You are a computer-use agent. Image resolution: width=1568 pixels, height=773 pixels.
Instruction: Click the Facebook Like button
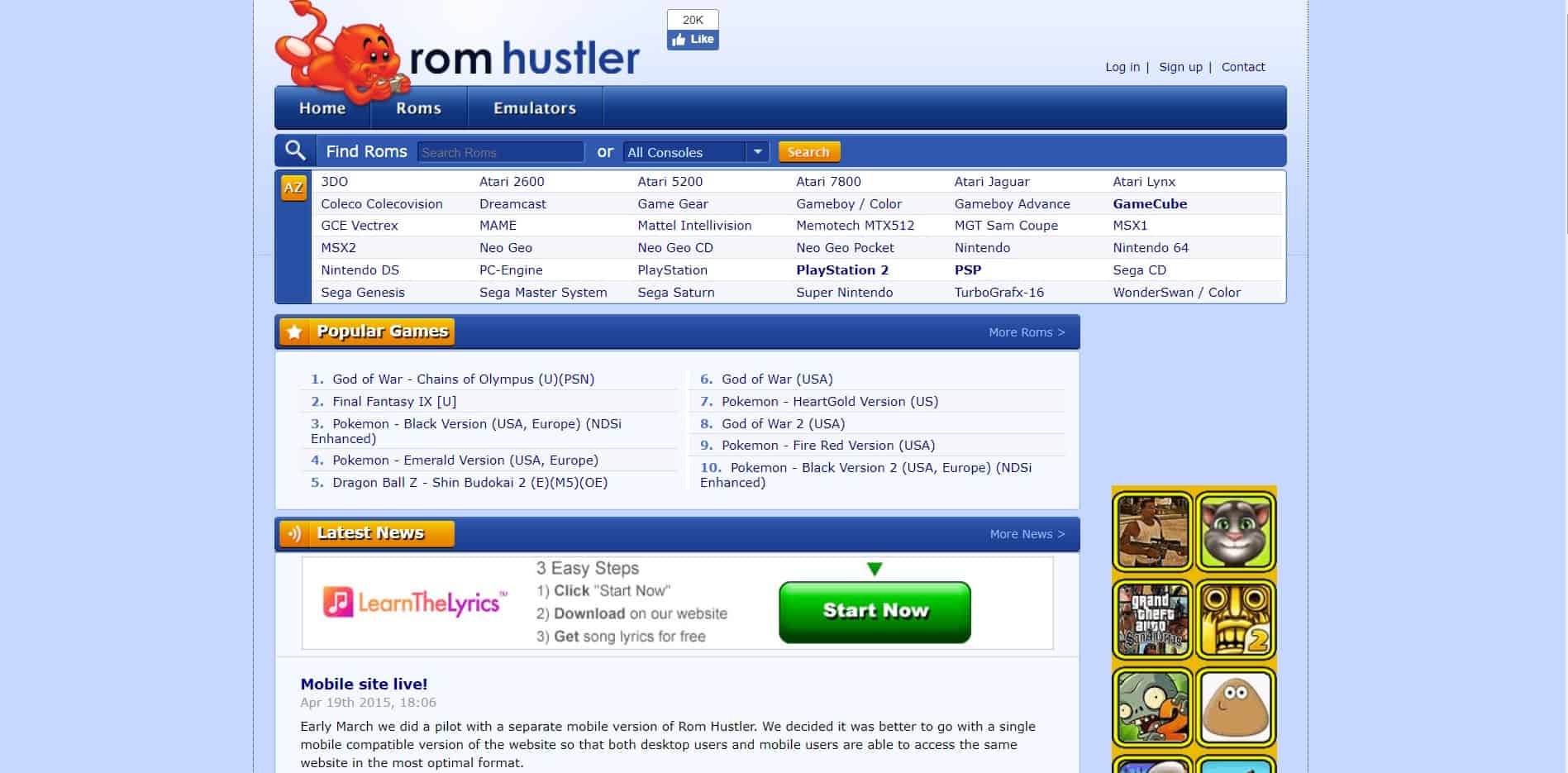coord(692,39)
